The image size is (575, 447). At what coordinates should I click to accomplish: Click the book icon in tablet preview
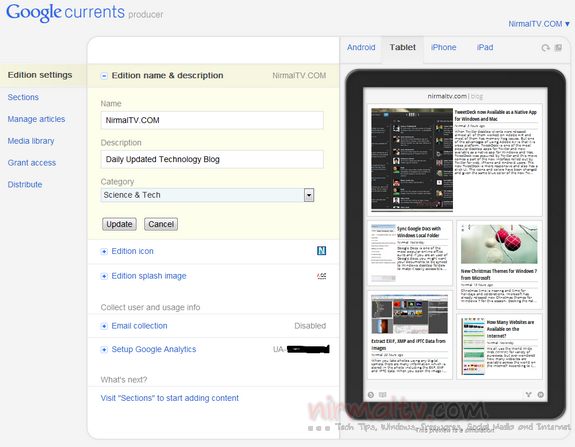[x=382, y=395]
